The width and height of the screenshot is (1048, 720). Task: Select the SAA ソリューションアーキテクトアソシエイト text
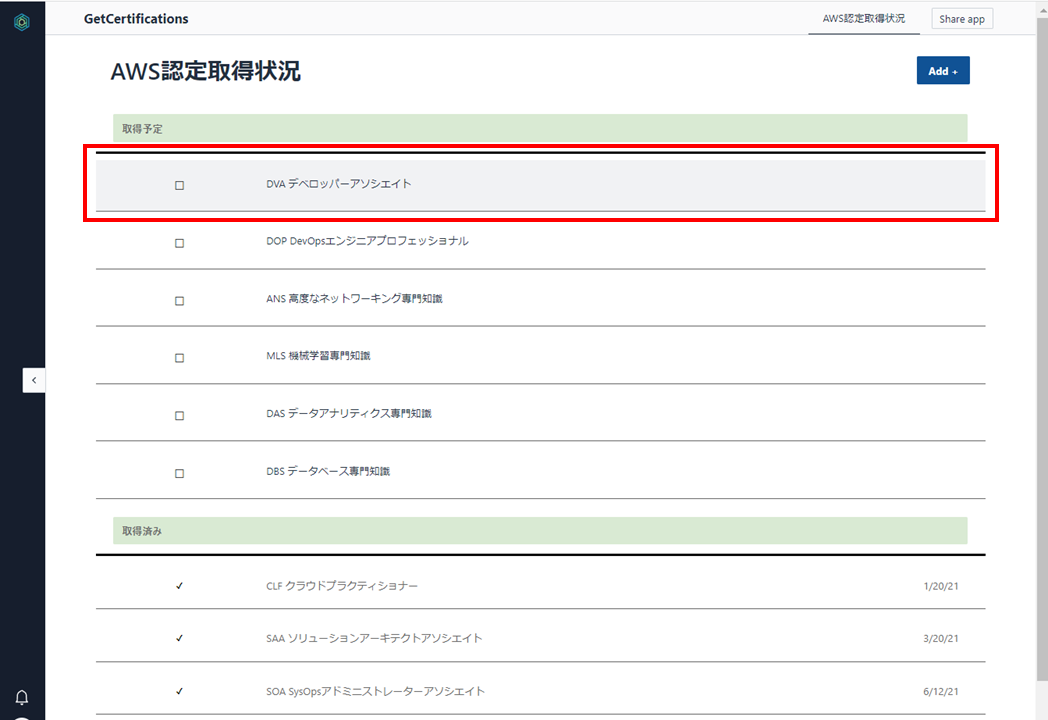click(x=374, y=638)
